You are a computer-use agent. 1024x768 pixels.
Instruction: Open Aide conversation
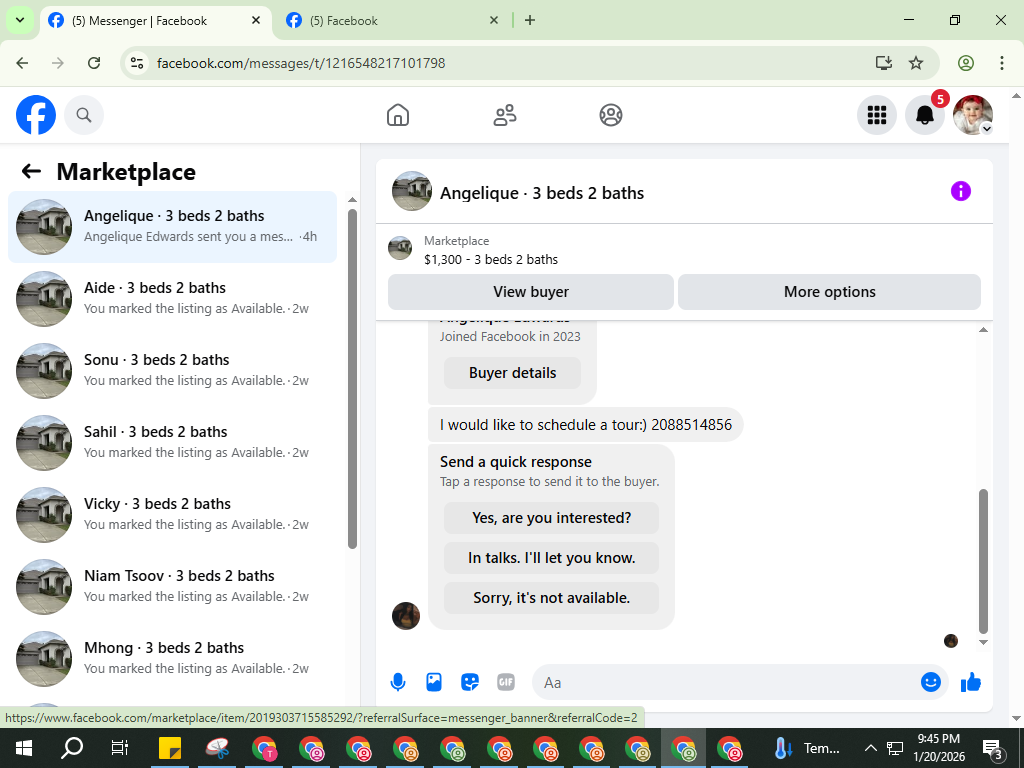click(172, 298)
